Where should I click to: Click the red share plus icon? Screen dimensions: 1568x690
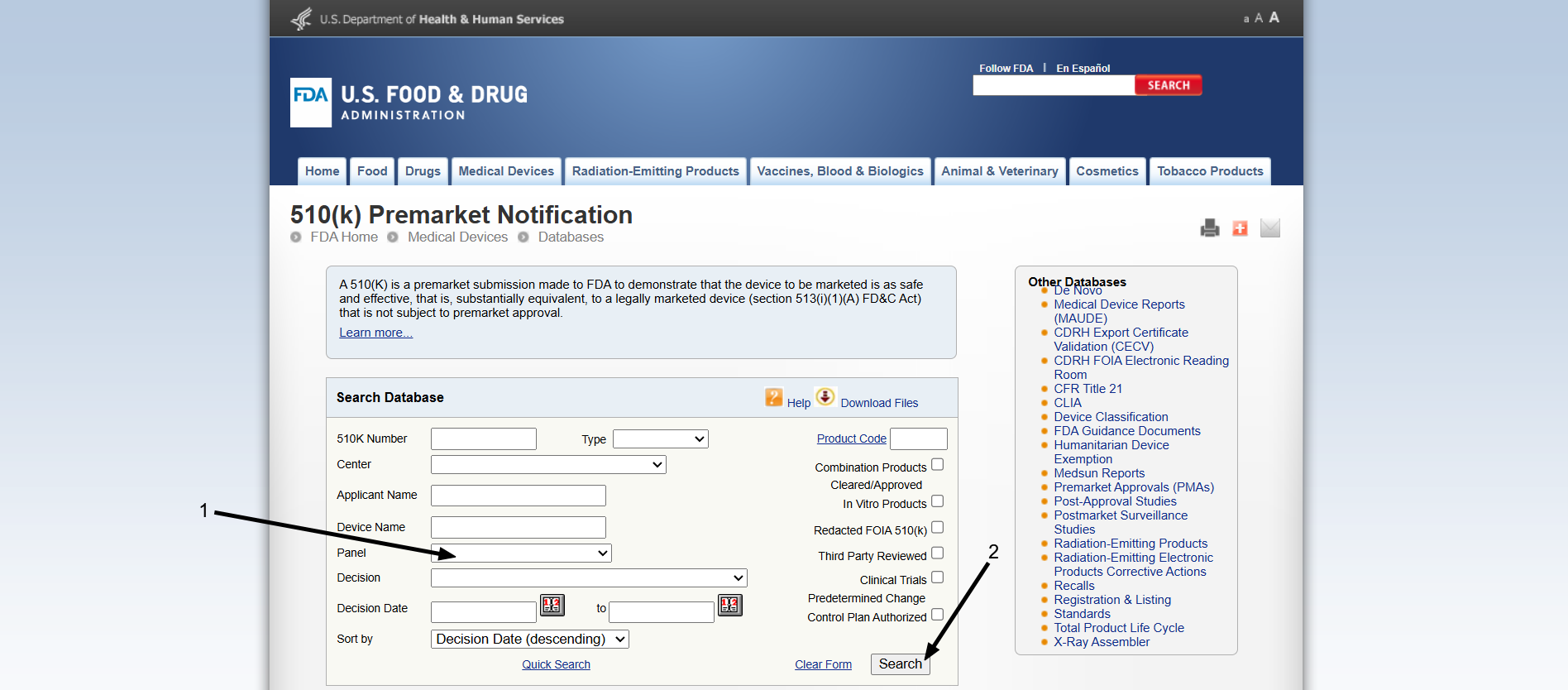(x=1240, y=228)
